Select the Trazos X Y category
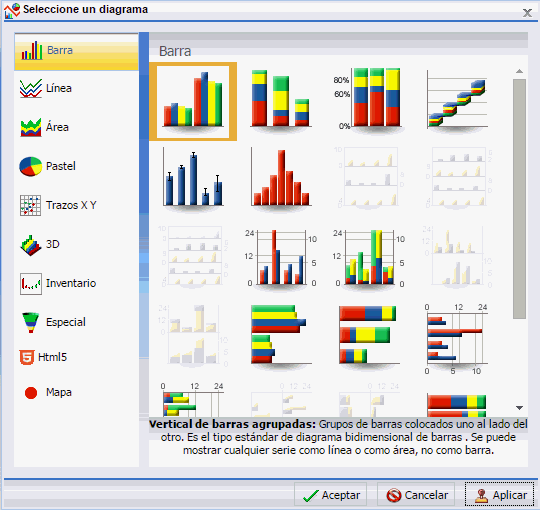This screenshot has width=540, height=510. [76, 205]
